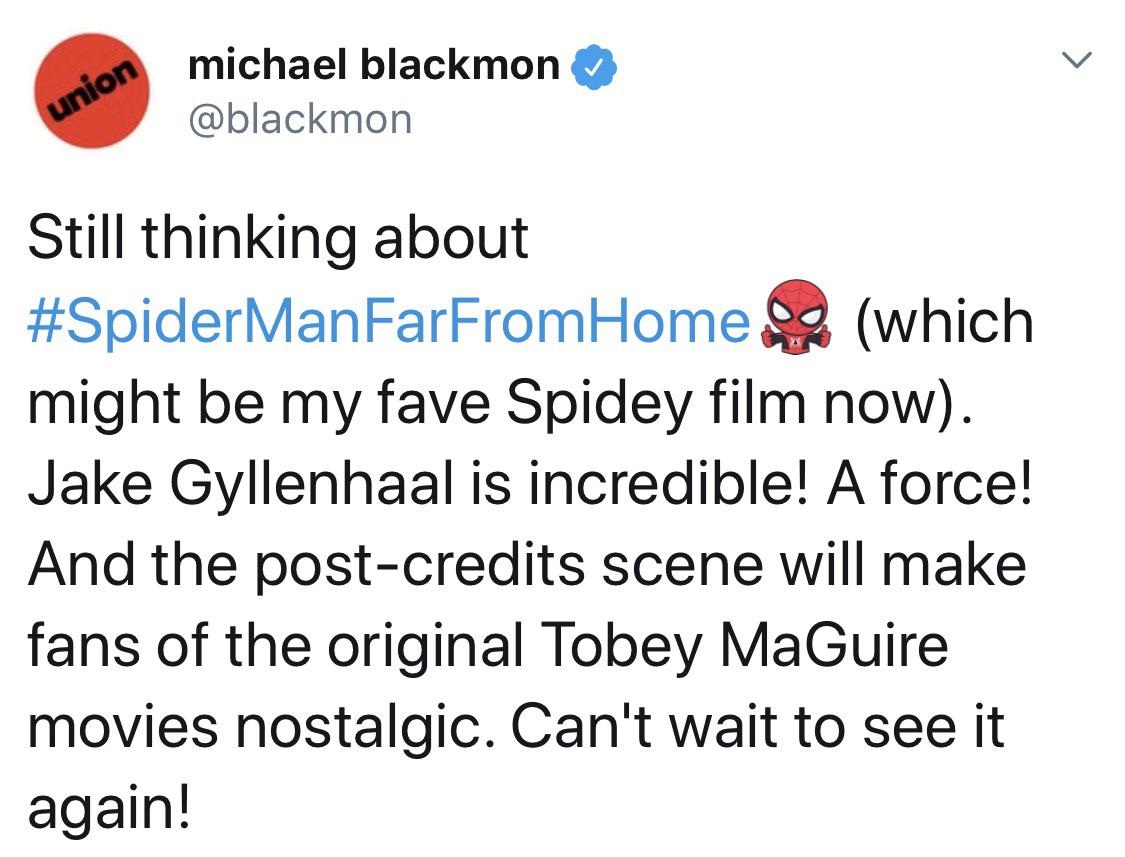Click the word Spidey in the tweet
This screenshot has height=857, width=1125.
599,404
